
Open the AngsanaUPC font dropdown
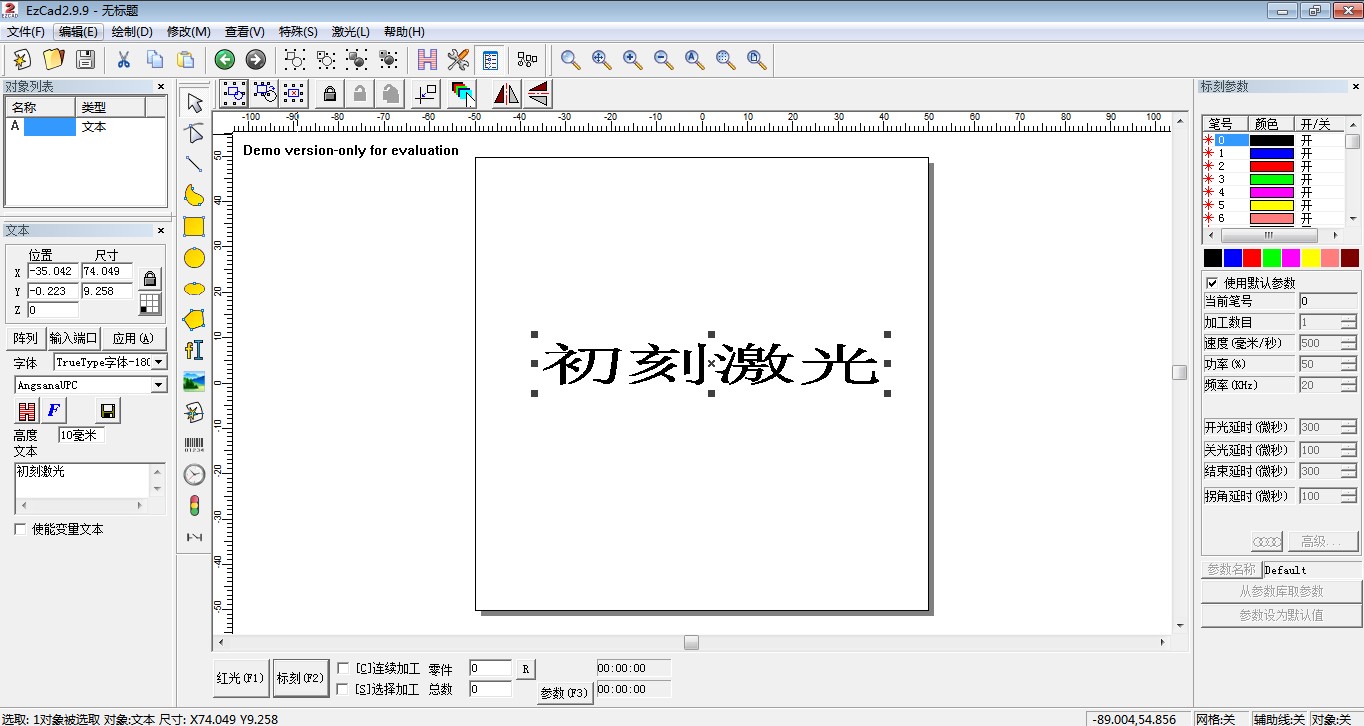(x=158, y=385)
